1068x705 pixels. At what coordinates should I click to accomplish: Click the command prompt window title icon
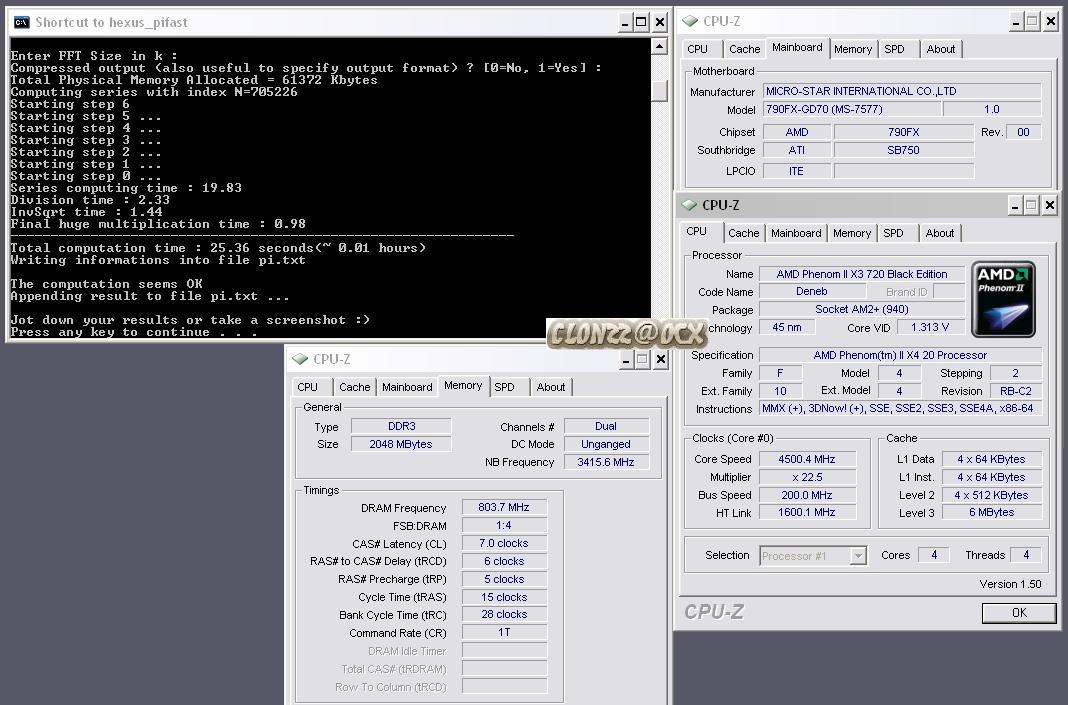point(21,22)
